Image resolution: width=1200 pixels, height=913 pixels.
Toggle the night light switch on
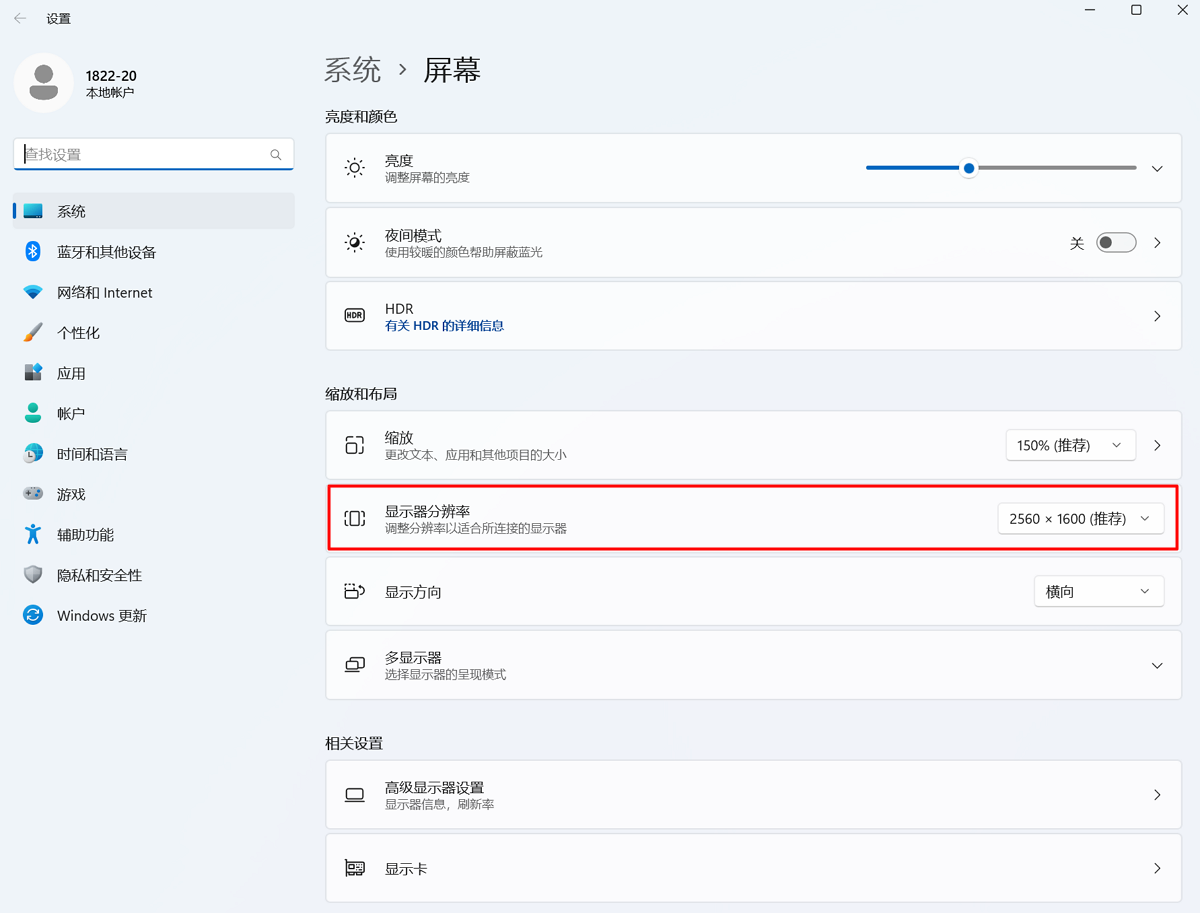(1115, 243)
